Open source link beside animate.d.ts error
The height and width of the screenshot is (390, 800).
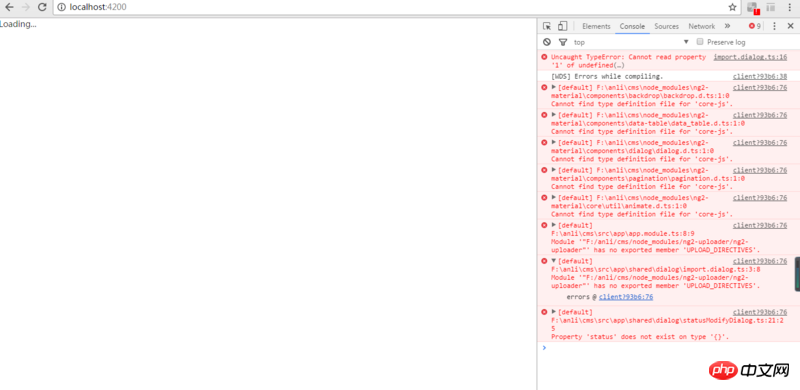pyautogui.click(x=760, y=198)
